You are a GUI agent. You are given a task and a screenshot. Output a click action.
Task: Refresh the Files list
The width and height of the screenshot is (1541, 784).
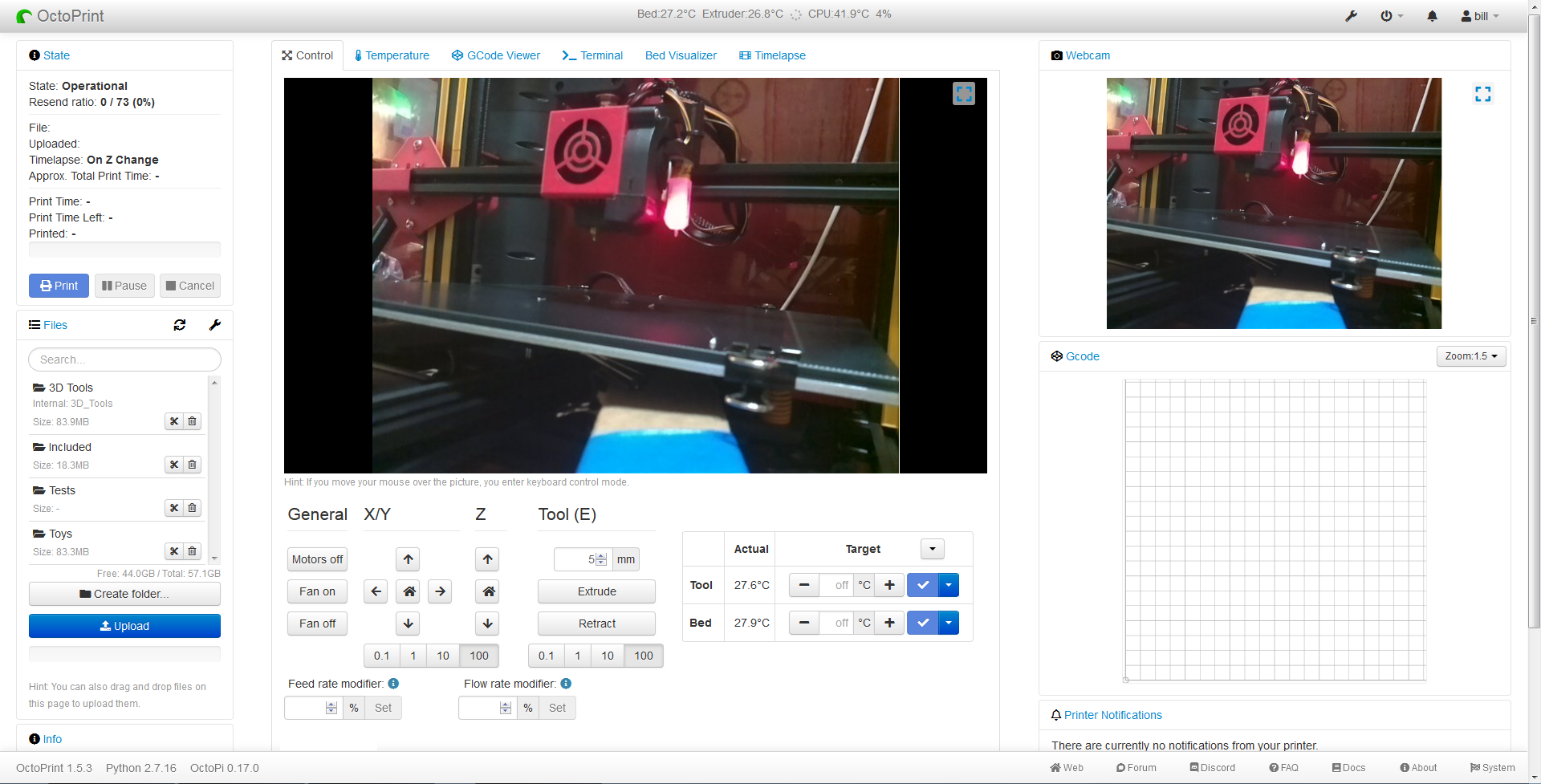click(x=180, y=325)
